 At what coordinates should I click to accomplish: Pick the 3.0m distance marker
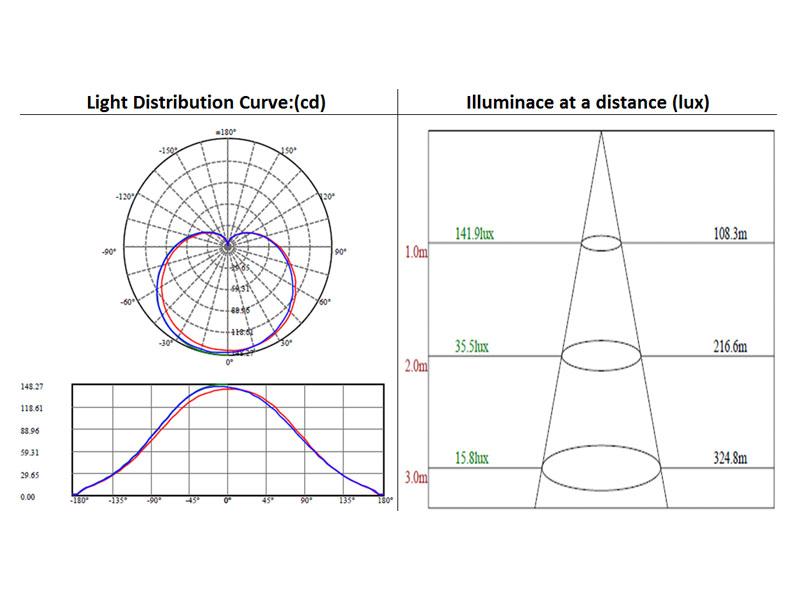[415, 479]
